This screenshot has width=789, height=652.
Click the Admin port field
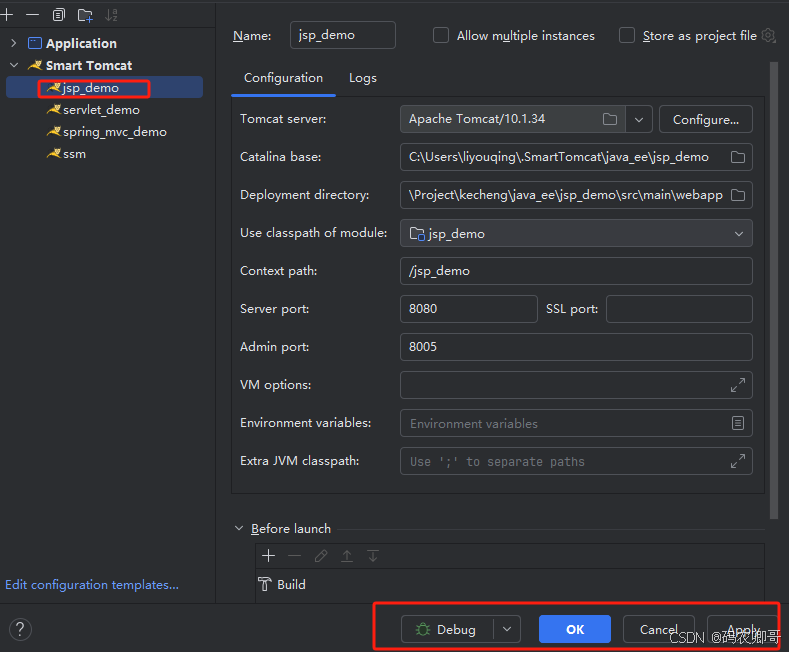coord(576,347)
